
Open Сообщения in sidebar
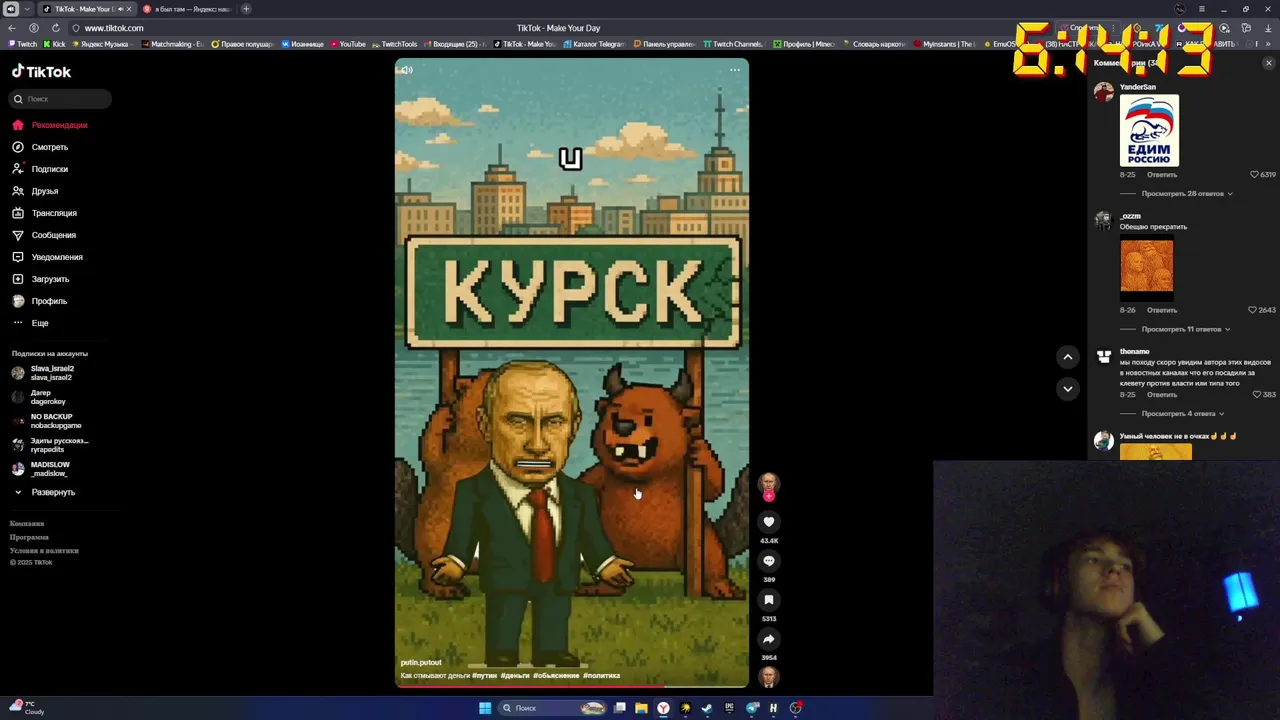pos(44,235)
